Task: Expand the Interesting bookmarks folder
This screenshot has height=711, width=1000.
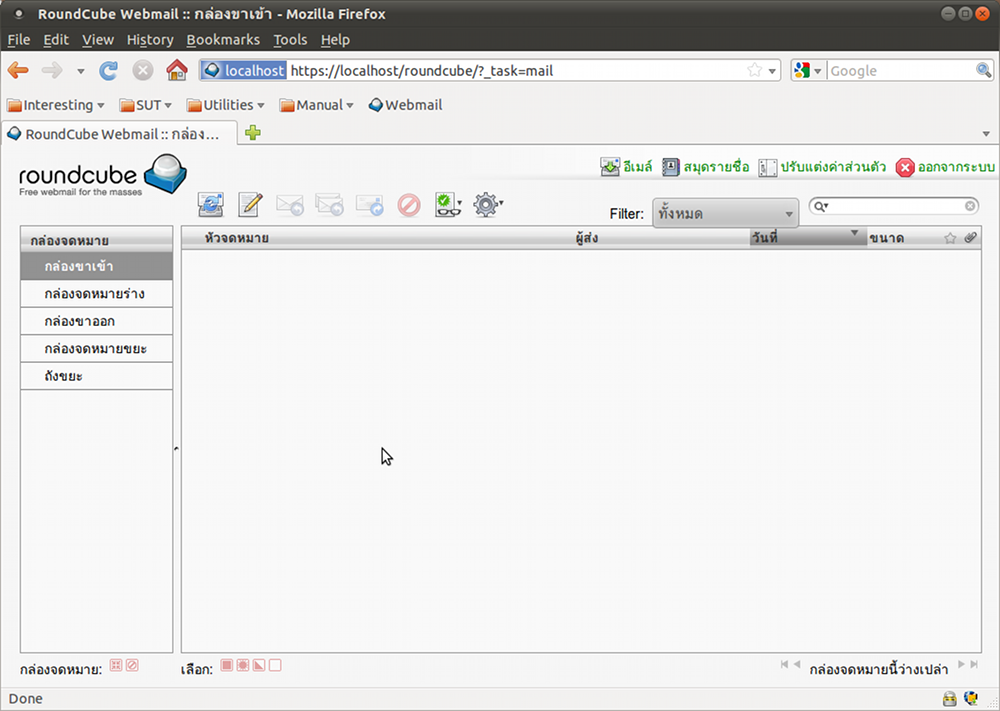Action: point(55,105)
